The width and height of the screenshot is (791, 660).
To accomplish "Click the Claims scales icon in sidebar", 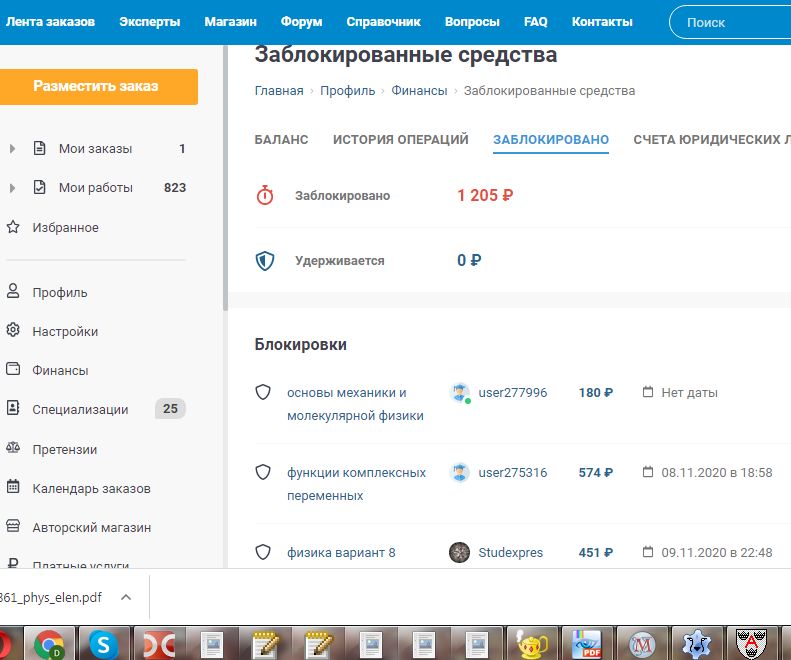I will click(13, 449).
